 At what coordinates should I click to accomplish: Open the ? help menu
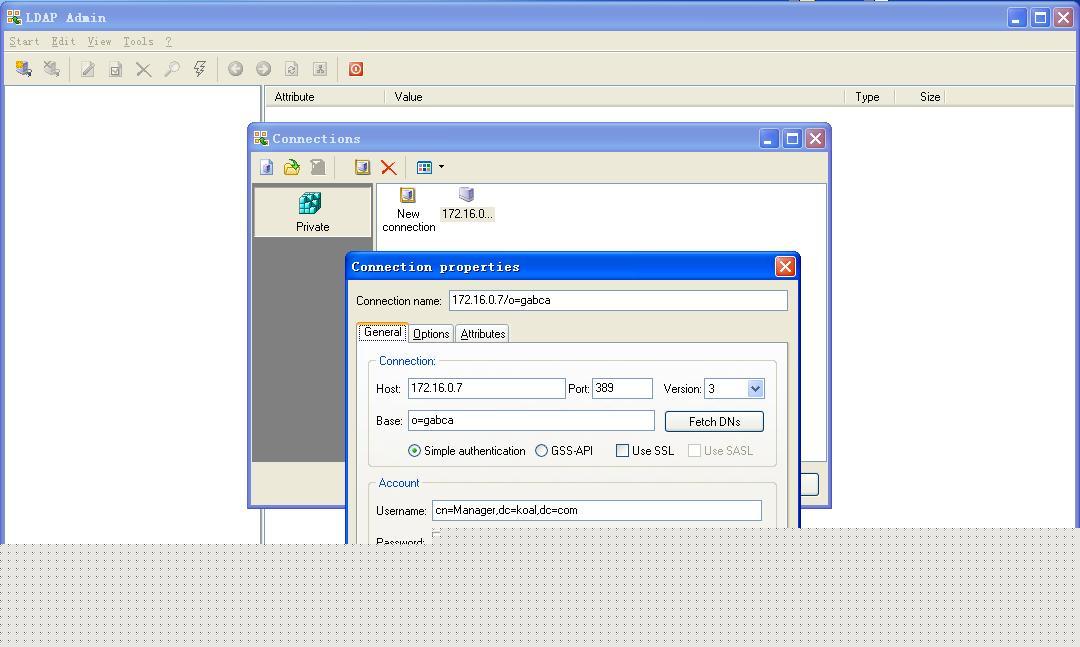pyautogui.click(x=169, y=41)
